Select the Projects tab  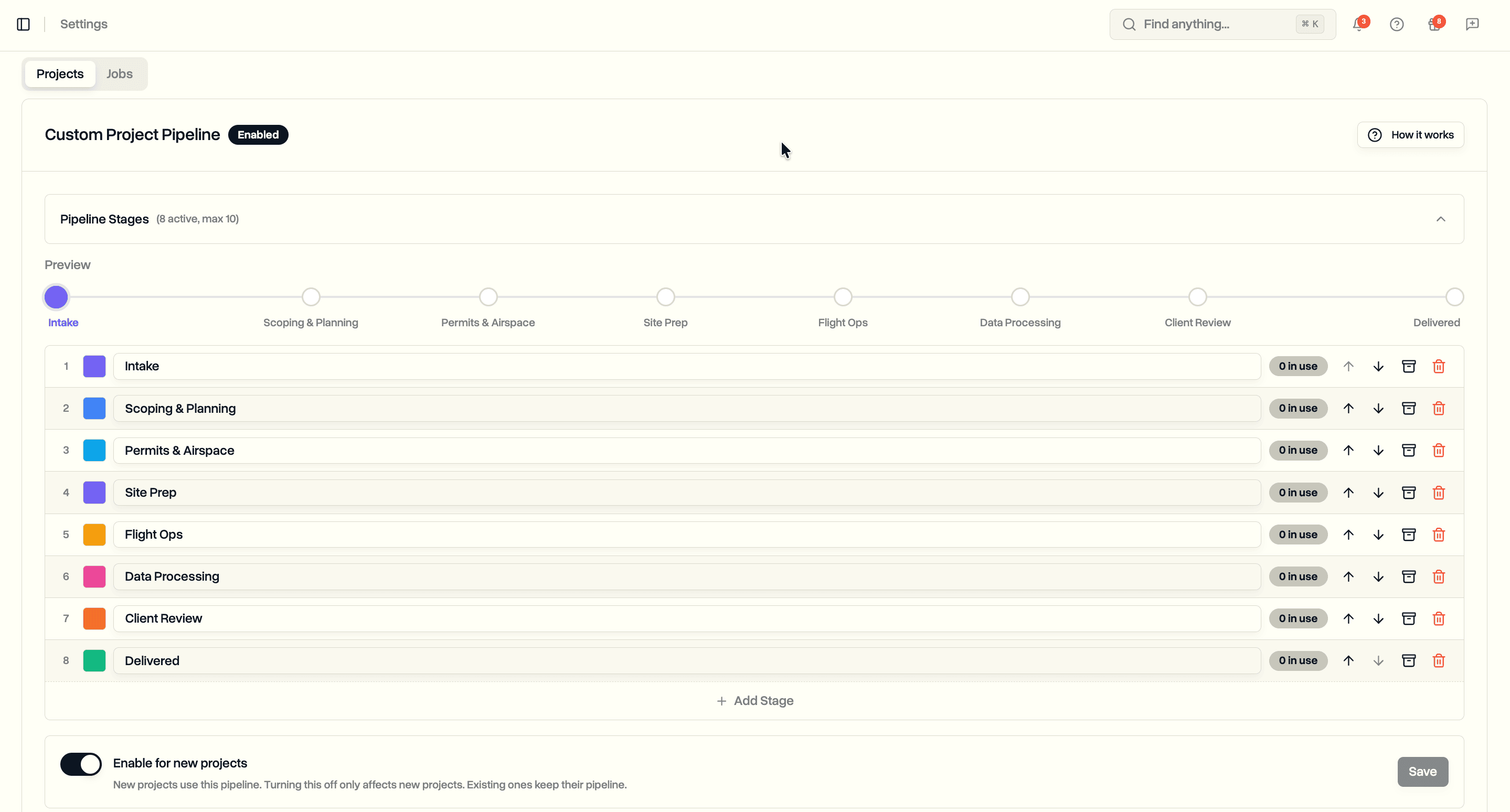(59, 73)
